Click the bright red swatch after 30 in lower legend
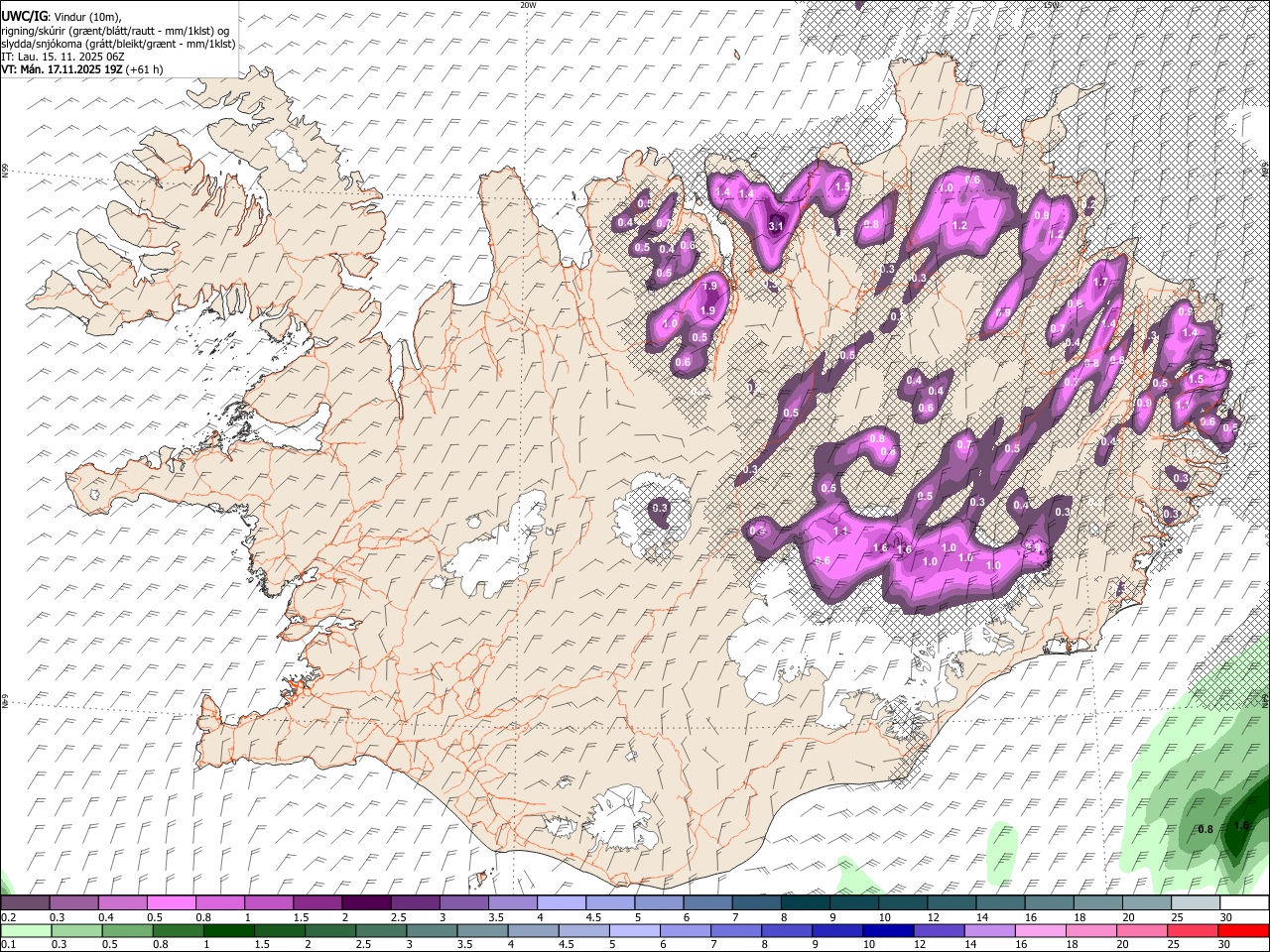 1242,930
